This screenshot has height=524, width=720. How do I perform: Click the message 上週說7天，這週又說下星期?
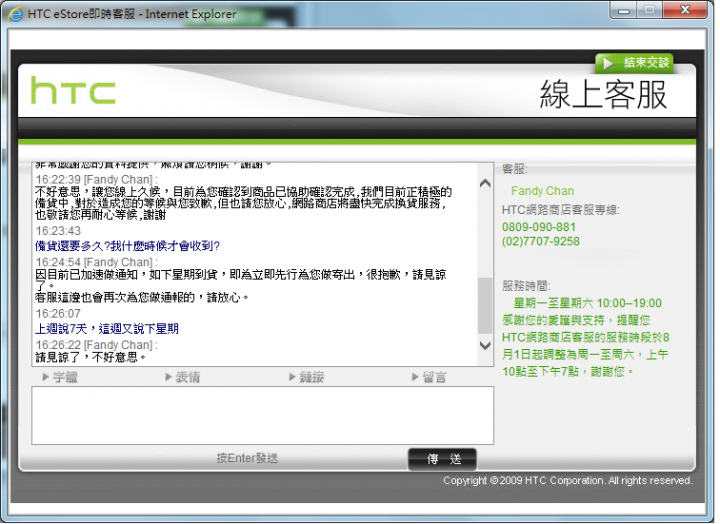pyautogui.click(x=107, y=328)
